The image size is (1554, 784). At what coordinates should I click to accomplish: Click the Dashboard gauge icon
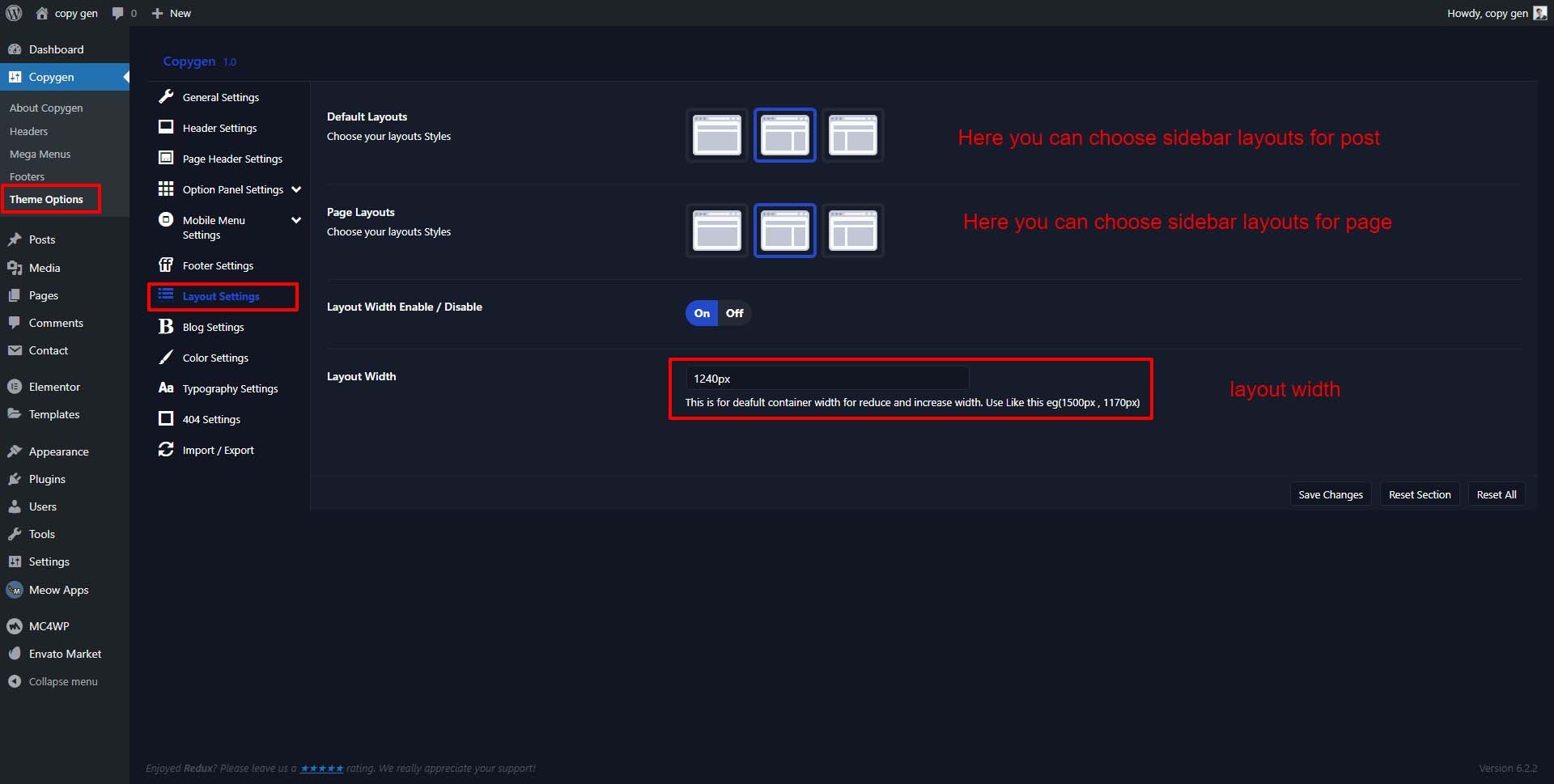(15, 49)
